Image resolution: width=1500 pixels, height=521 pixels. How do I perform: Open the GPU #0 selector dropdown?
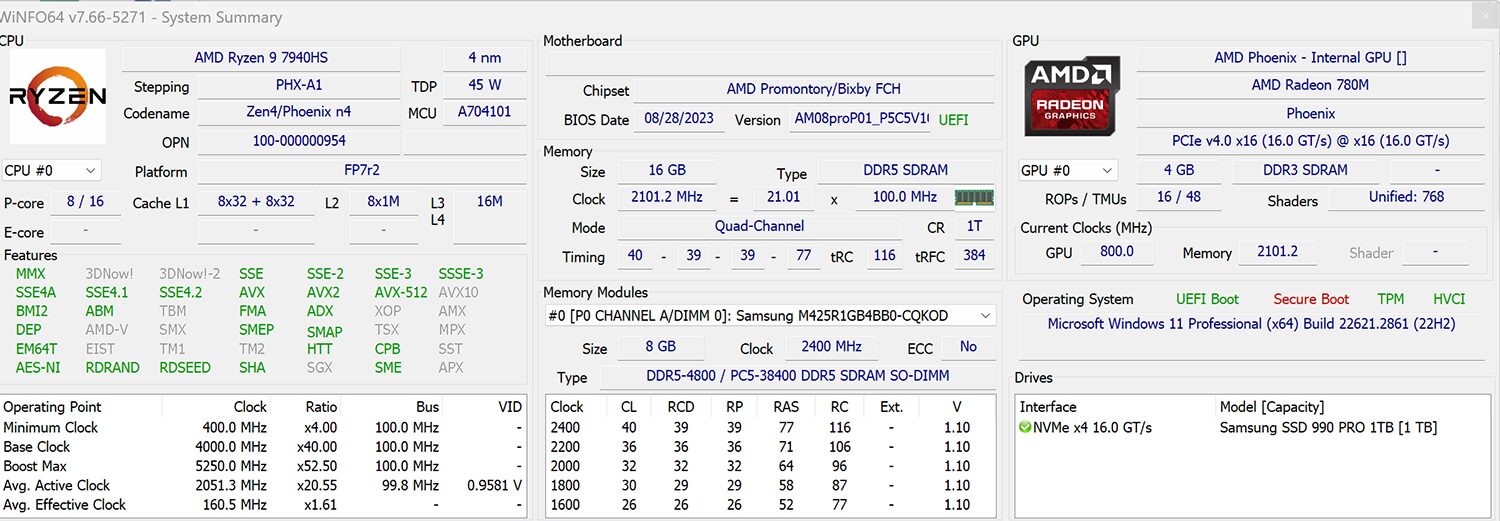tap(1066, 170)
